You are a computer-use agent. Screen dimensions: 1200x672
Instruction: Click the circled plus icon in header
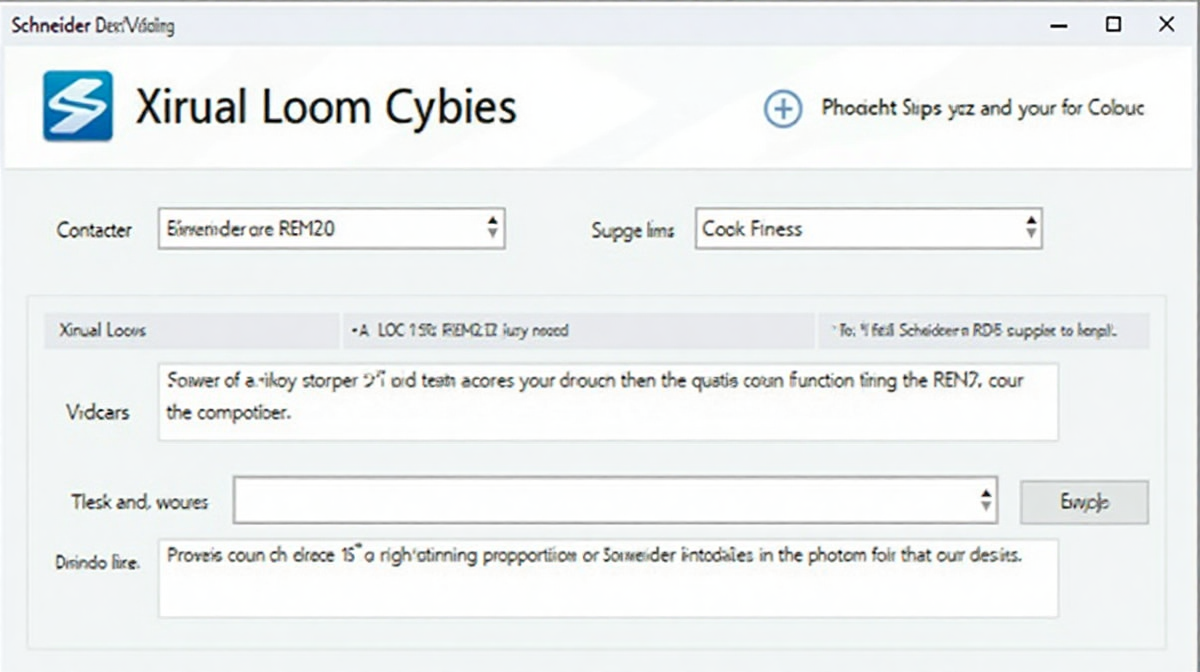pyautogui.click(x=783, y=108)
